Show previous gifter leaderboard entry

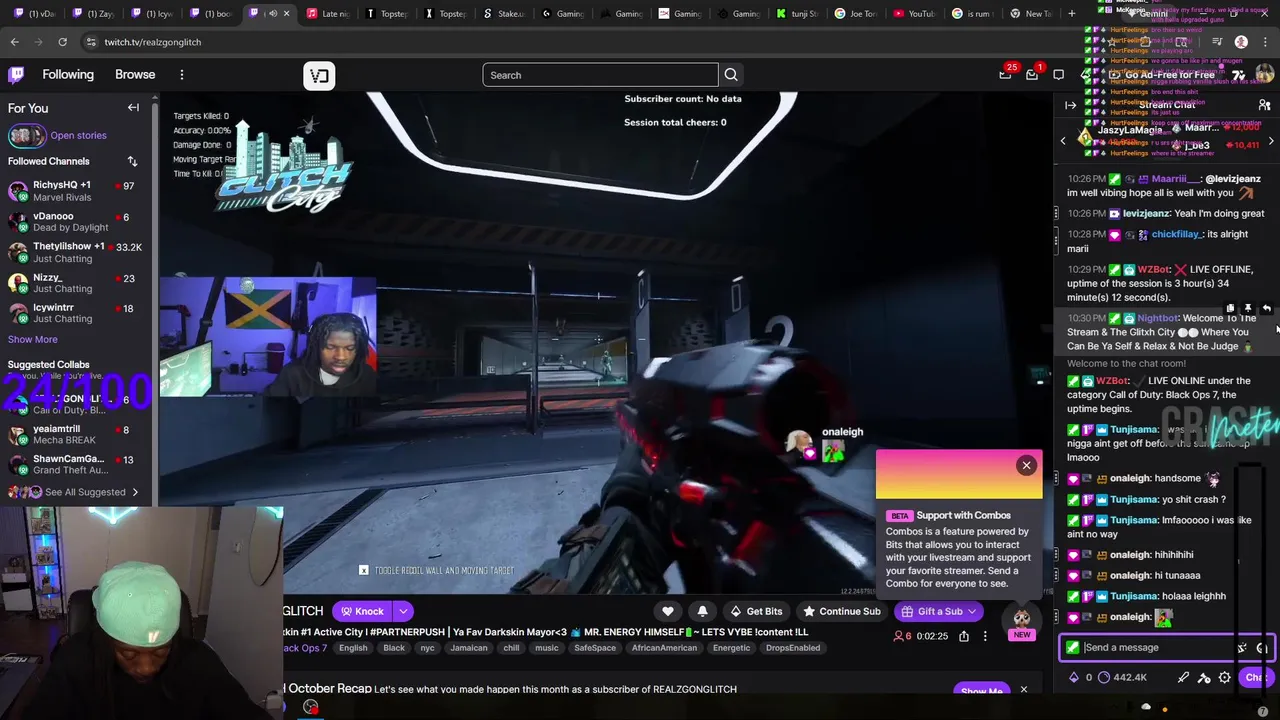(1063, 141)
